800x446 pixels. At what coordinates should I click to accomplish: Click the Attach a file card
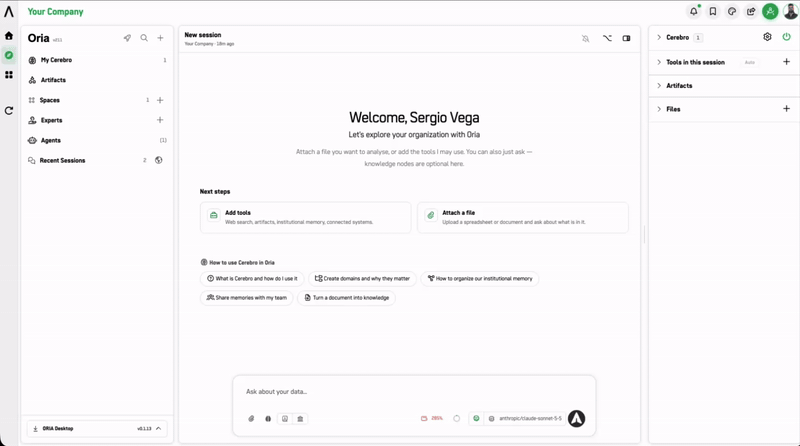(x=522, y=217)
